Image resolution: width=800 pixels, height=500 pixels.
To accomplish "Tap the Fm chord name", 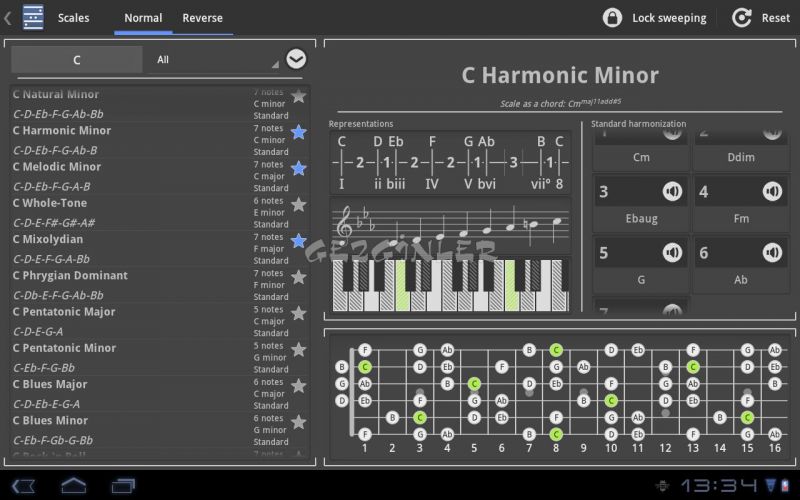I will click(x=741, y=218).
